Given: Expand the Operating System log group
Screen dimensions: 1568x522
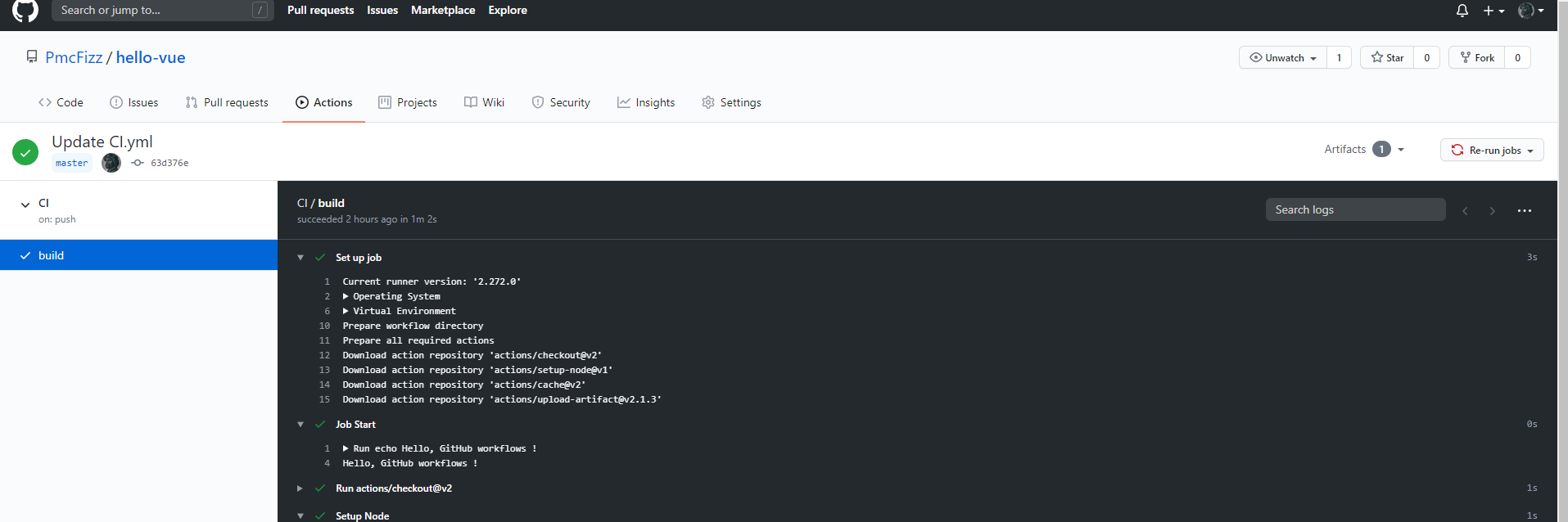Looking at the screenshot, I should (346, 296).
